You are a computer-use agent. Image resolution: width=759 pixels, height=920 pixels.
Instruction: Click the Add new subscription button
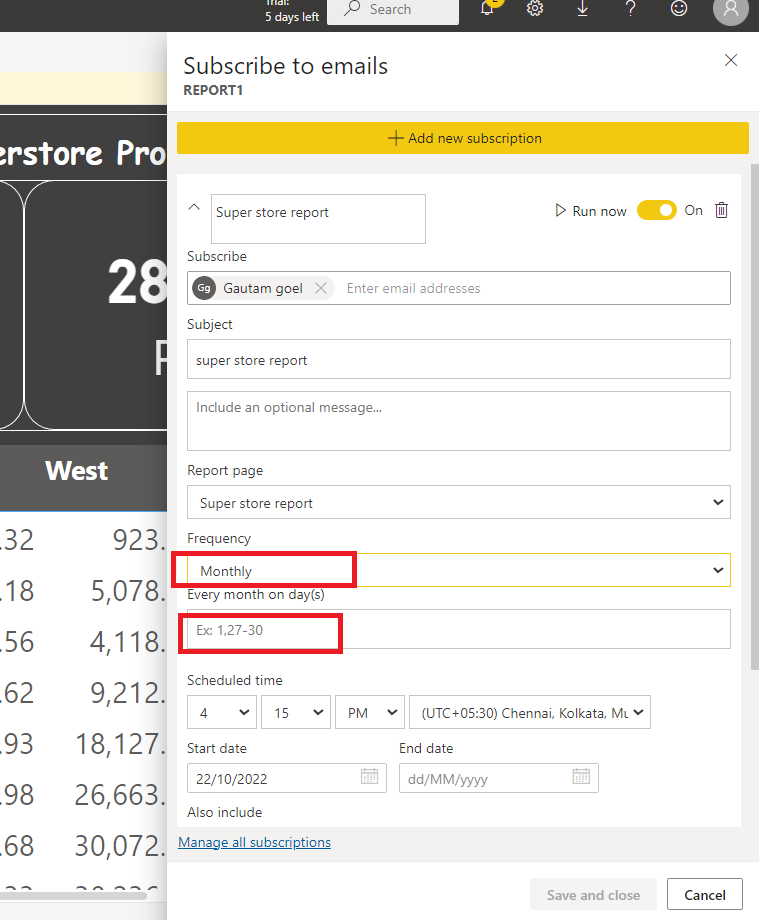tap(463, 138)
